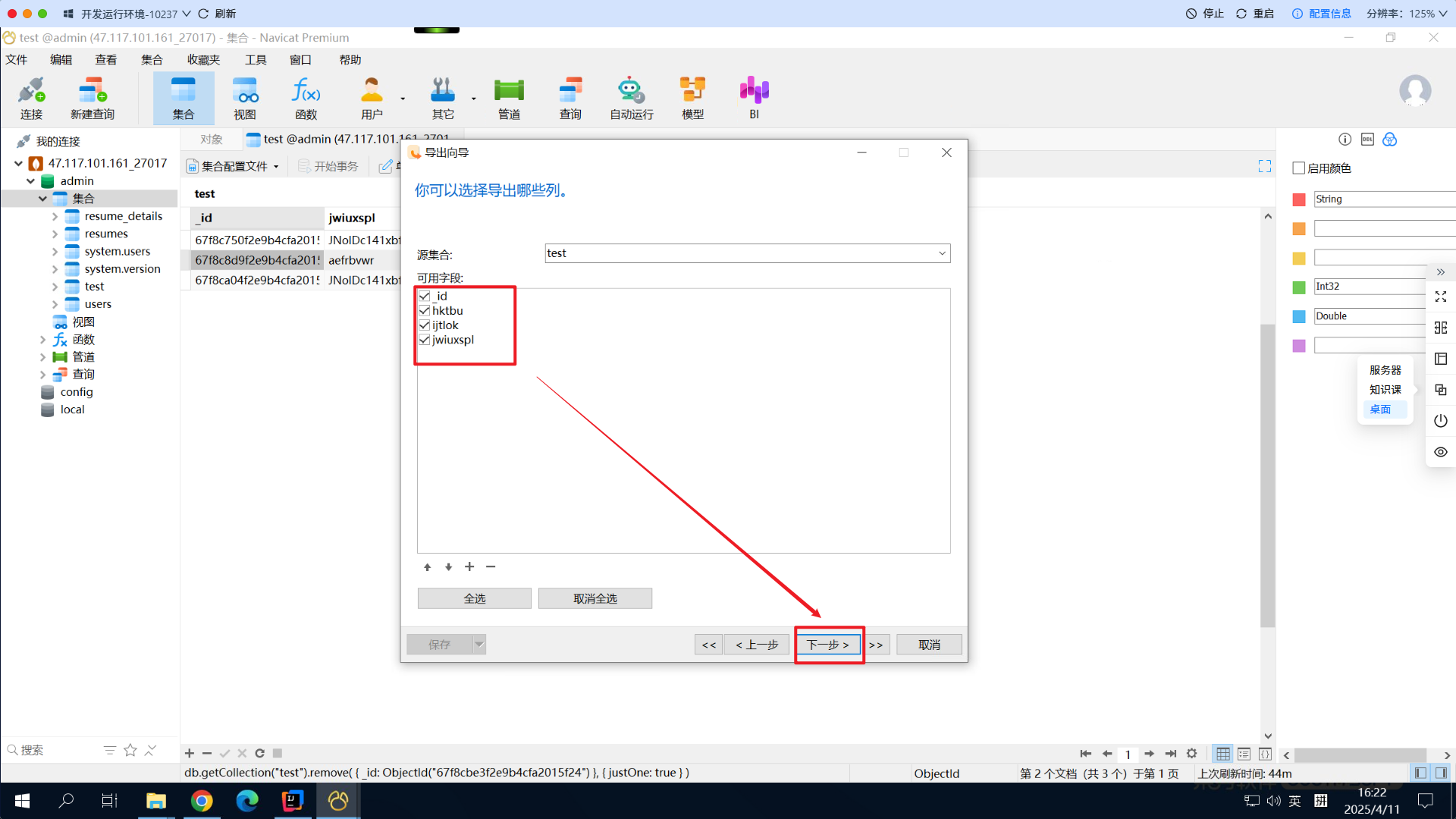Collapse the admin database node
The width and height of the screenshot is (1456, 819).
tap(30, 181)
